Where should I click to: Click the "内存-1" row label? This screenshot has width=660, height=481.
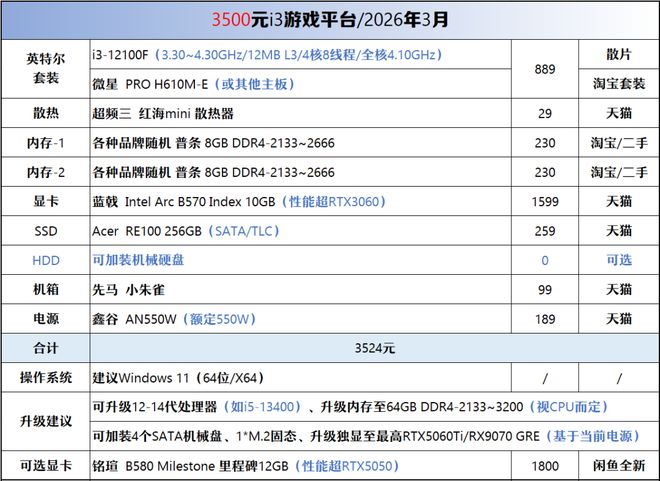(46, 143)
